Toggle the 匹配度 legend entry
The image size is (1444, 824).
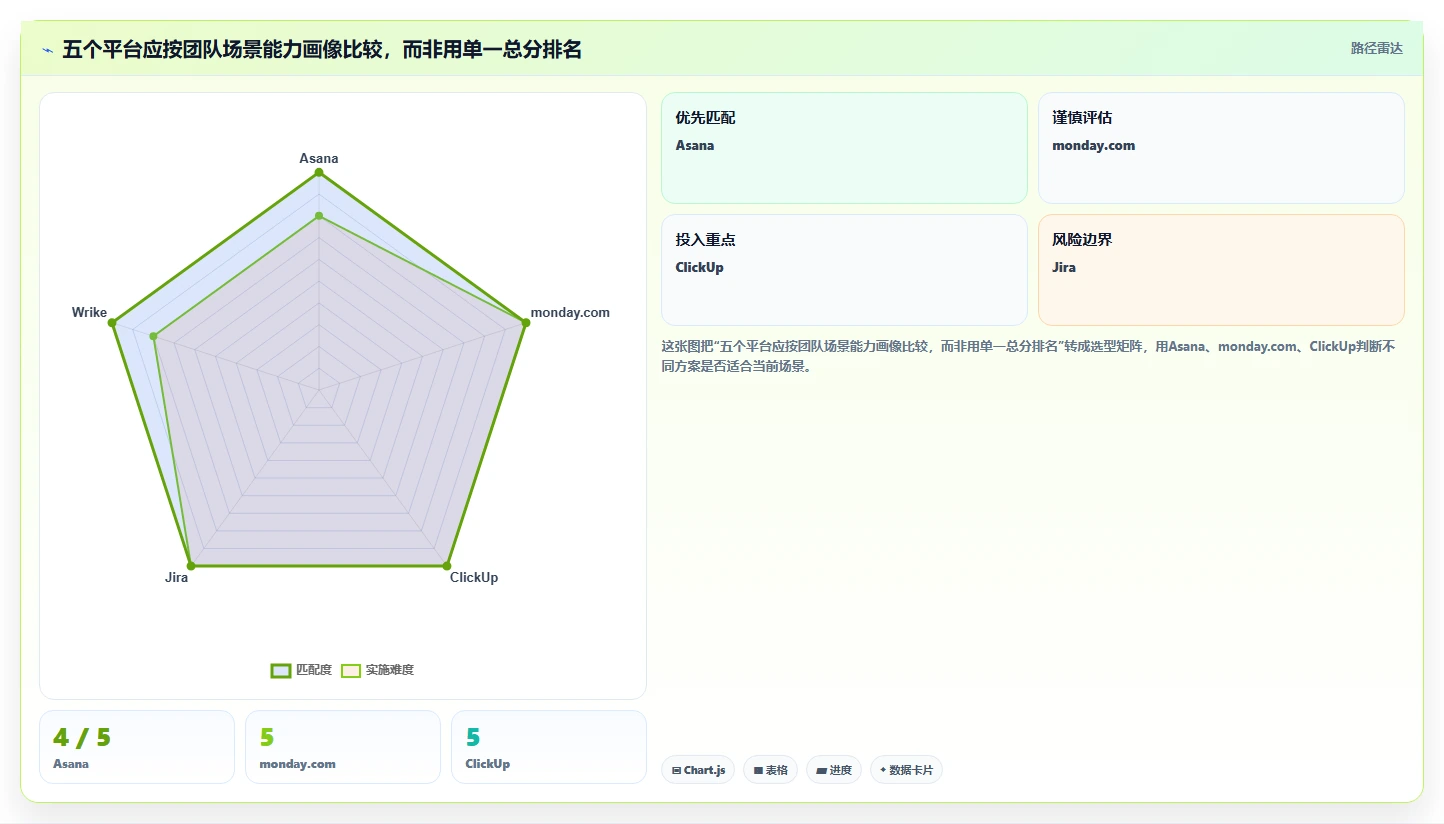pos(301,670)
